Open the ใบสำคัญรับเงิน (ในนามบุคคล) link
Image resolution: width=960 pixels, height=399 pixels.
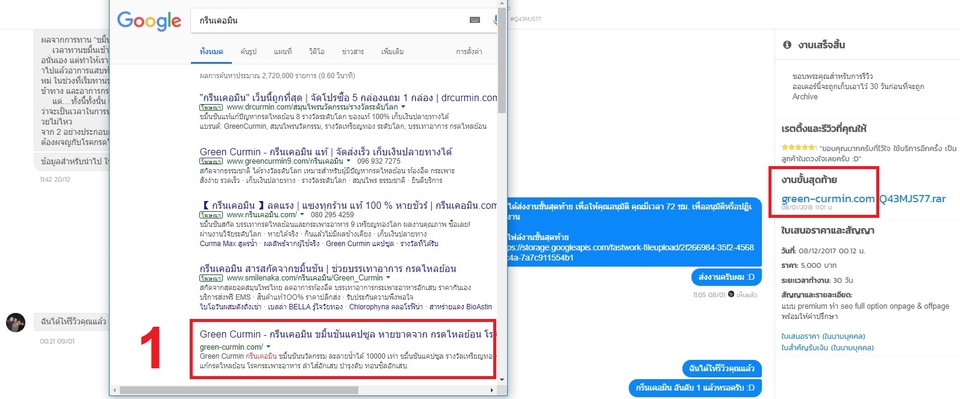[828, 348]
